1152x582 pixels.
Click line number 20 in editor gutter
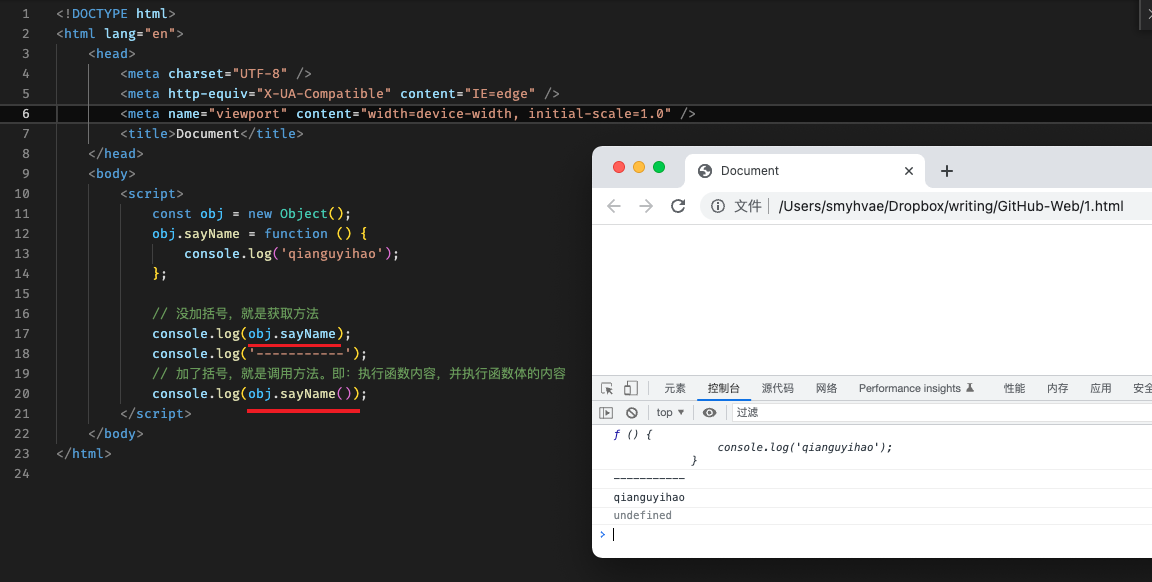pyautogui.click(x=22, y=393)
